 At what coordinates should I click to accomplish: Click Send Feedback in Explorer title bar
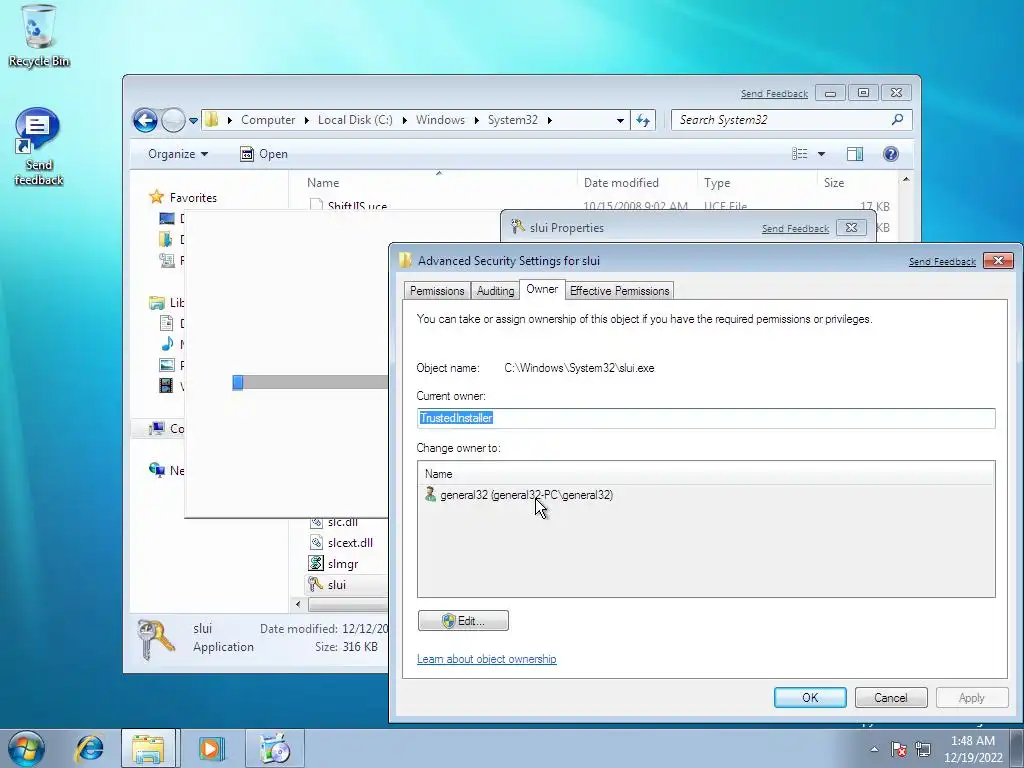pos(774,93)
